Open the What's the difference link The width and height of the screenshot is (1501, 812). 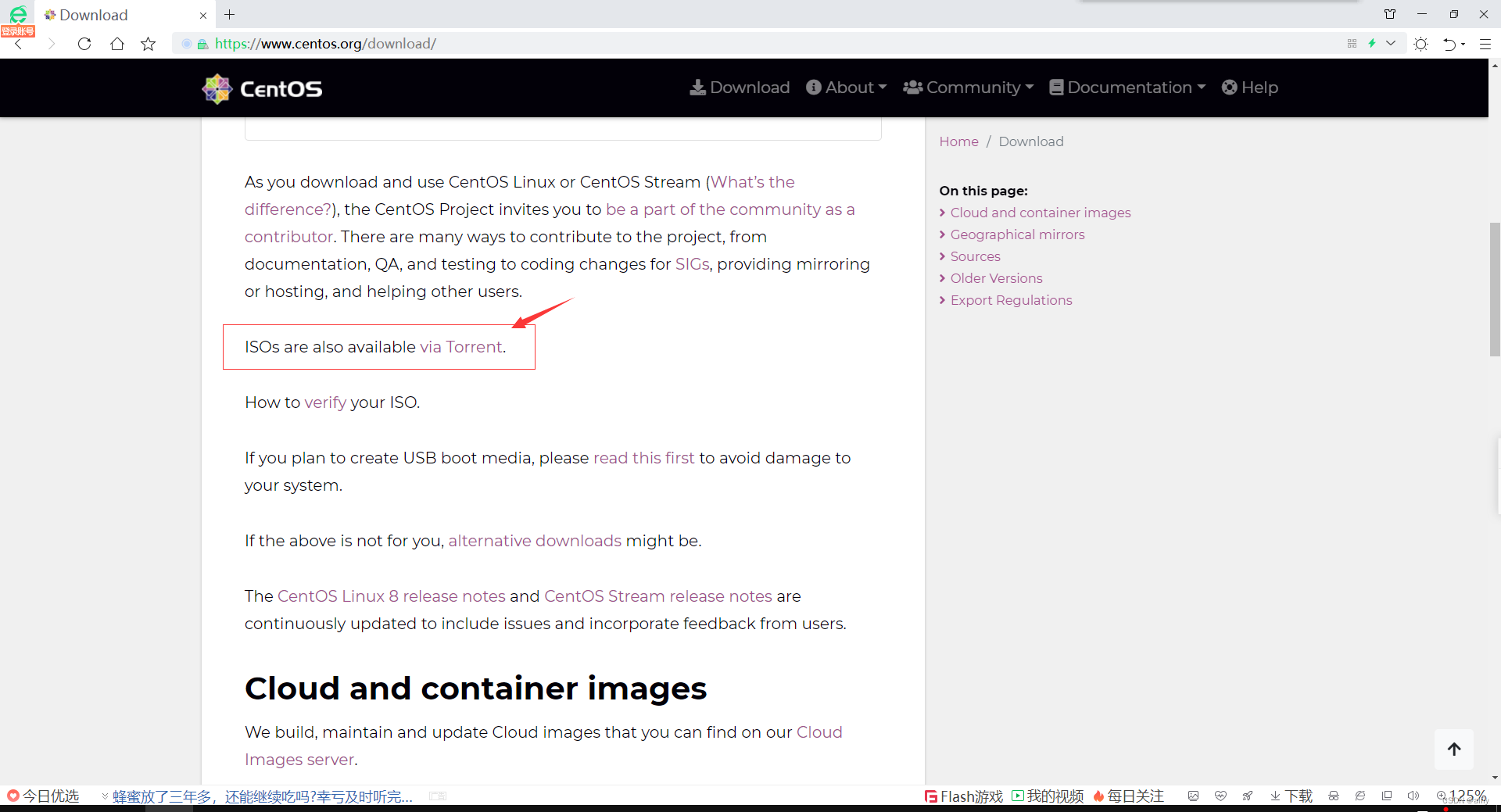(753, 182)
